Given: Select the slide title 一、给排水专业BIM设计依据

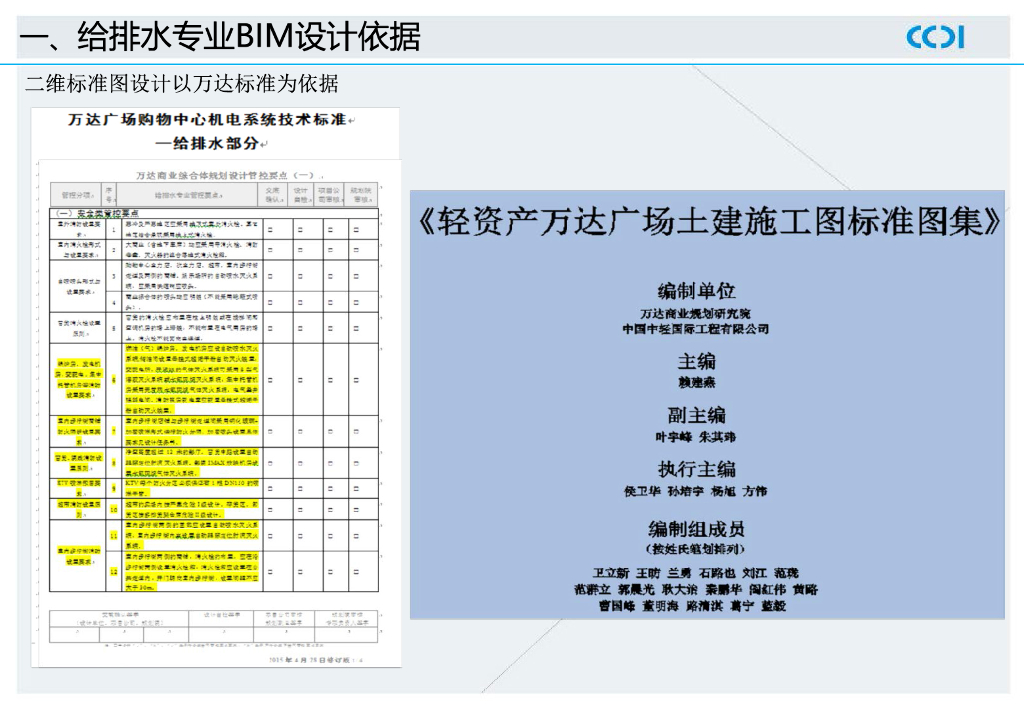Looking at the screenshot, I should [220, 37].
